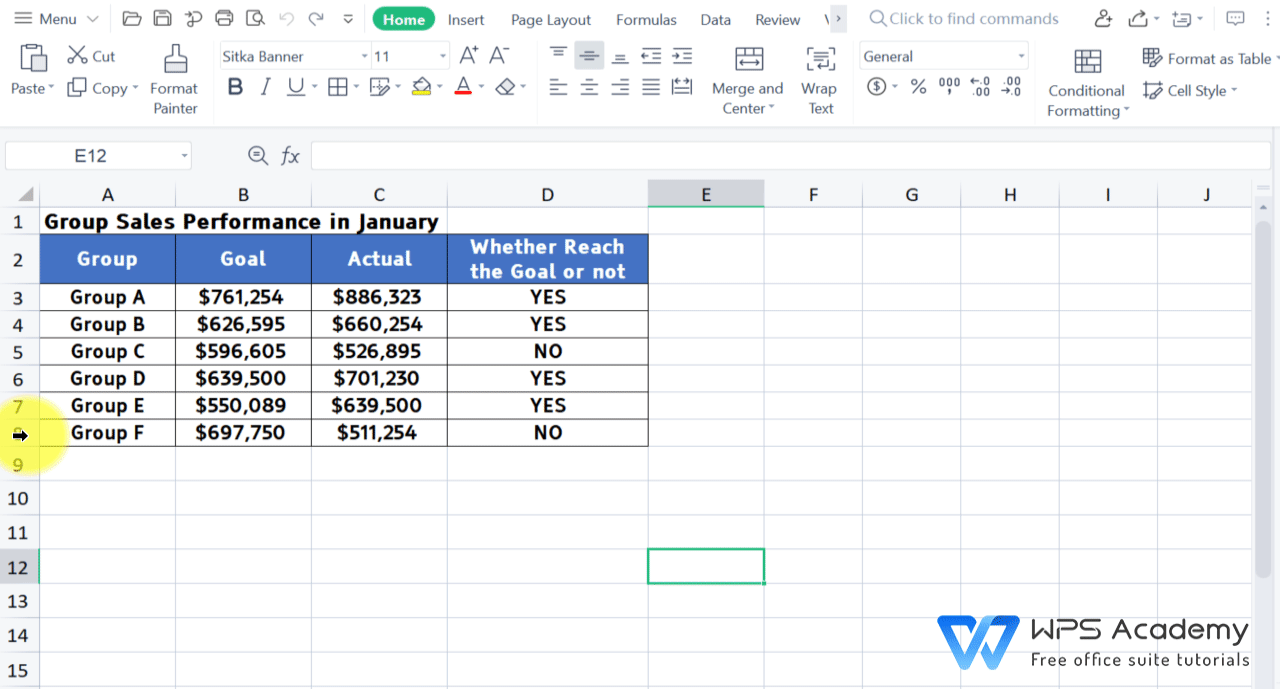Switch to the Insert tab
Screen dimensions: 1280x689
[x=466, y=18]
